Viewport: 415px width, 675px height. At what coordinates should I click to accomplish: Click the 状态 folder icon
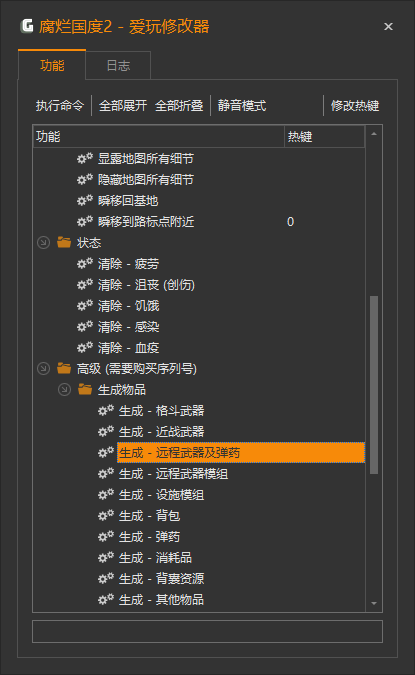pos(64,242)
